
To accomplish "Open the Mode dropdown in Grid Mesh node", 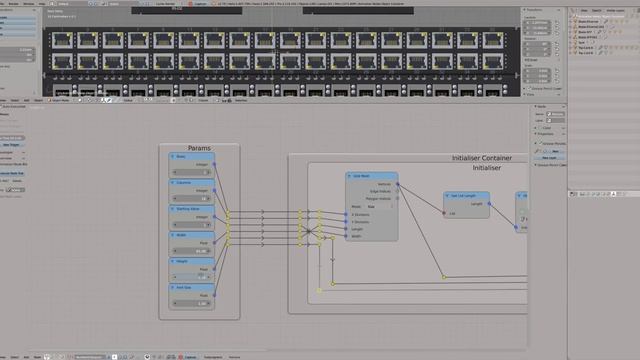I will point(380,207).
